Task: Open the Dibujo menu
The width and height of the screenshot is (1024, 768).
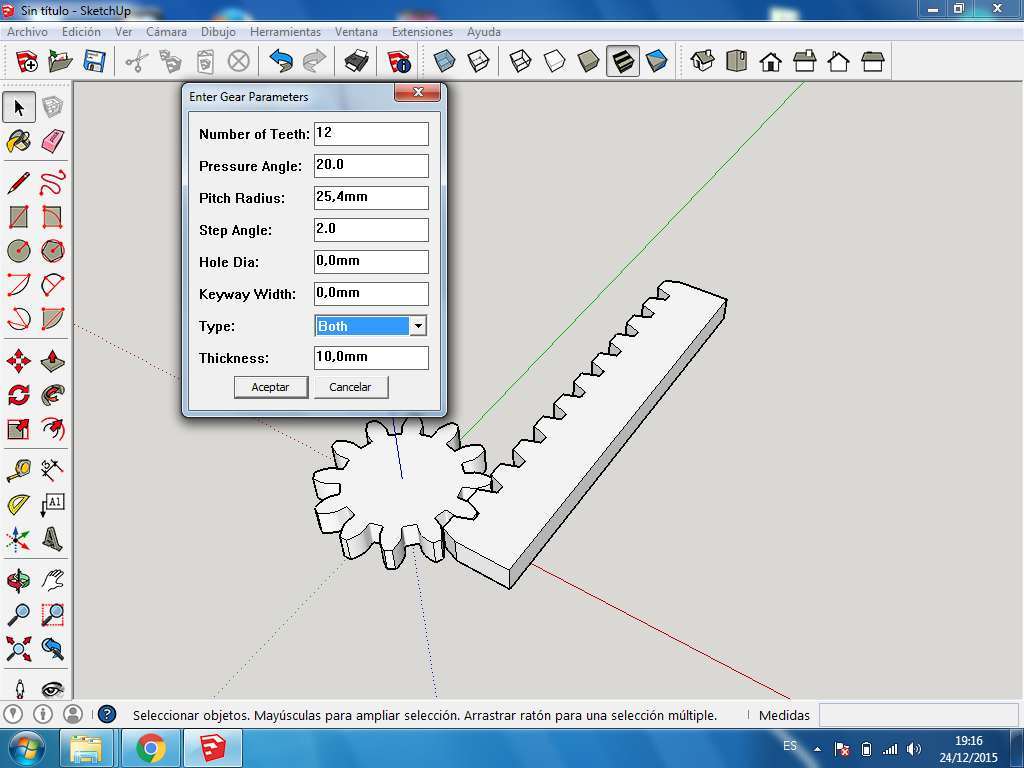Action: pyautogui.click(x=218, y=31)
